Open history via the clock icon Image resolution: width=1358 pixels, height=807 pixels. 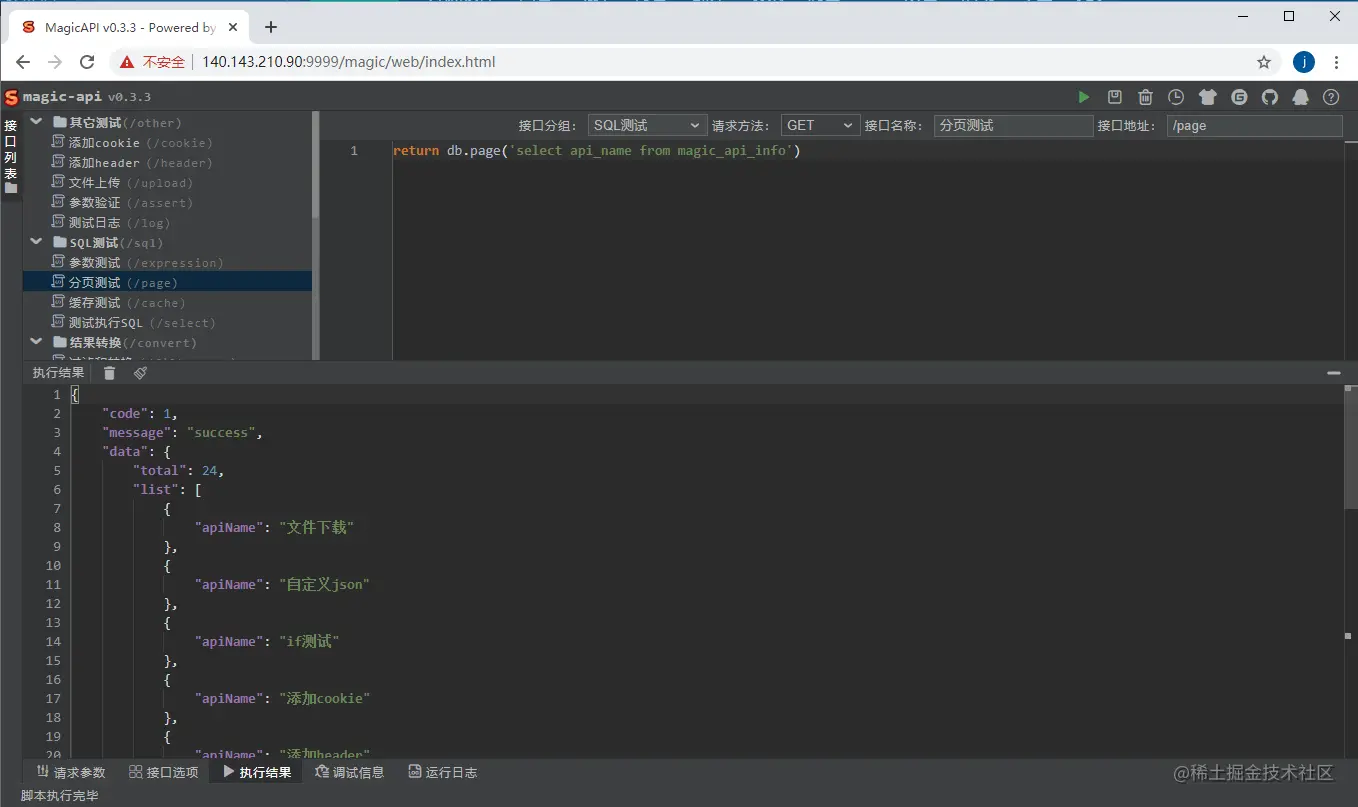(x=1177, y=97)
